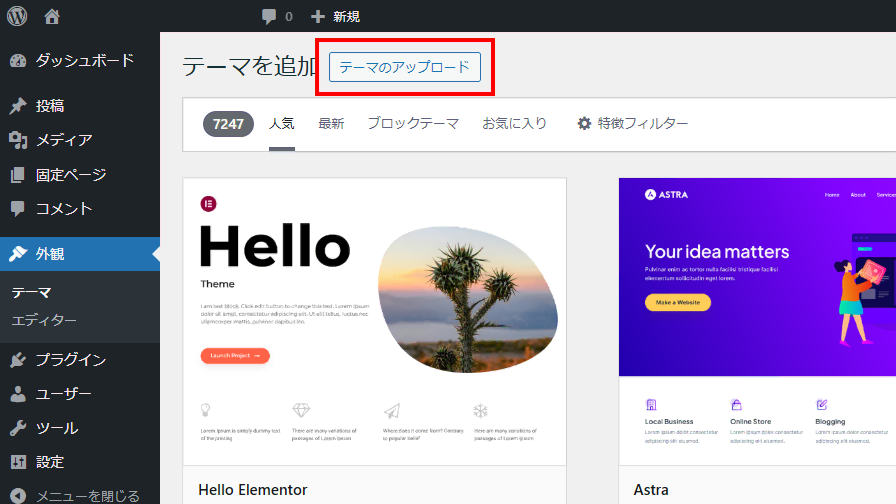Click 新規 in admin bar
This screenshot has height=504, width=896.
pos(347,17)
